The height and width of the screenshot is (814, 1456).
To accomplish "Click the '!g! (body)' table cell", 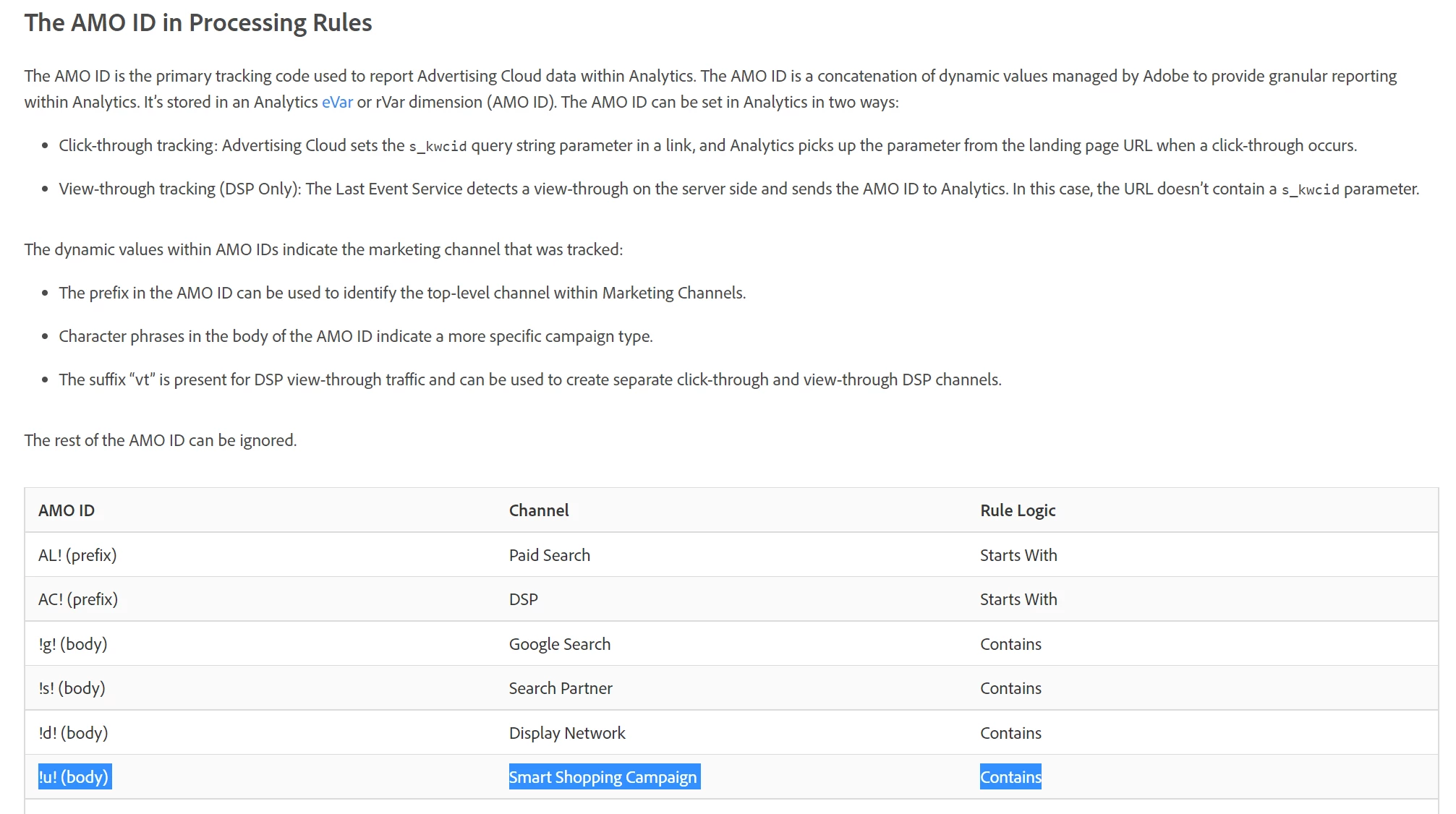I will (73, 644).
